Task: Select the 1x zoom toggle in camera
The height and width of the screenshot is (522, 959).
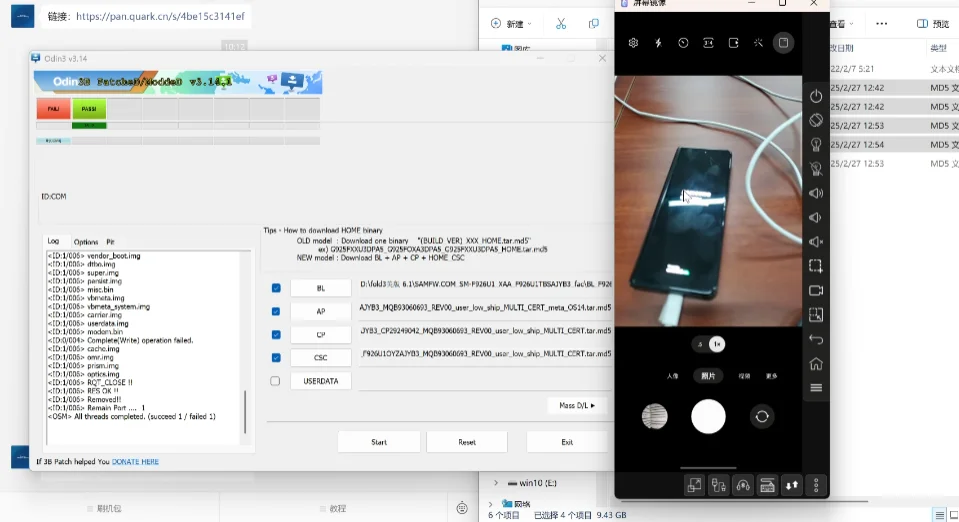Action: [x=717, y=345]
